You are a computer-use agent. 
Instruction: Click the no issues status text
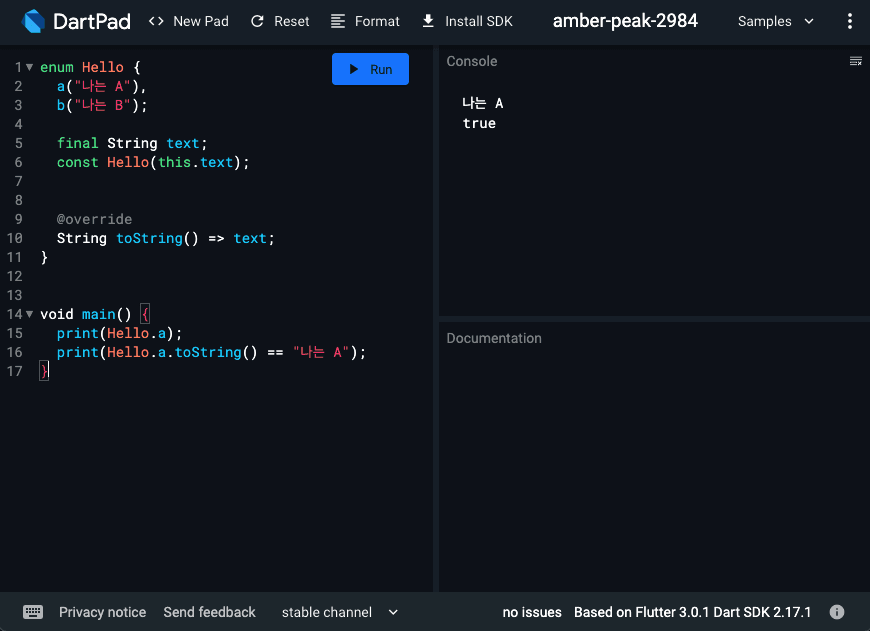532,612
